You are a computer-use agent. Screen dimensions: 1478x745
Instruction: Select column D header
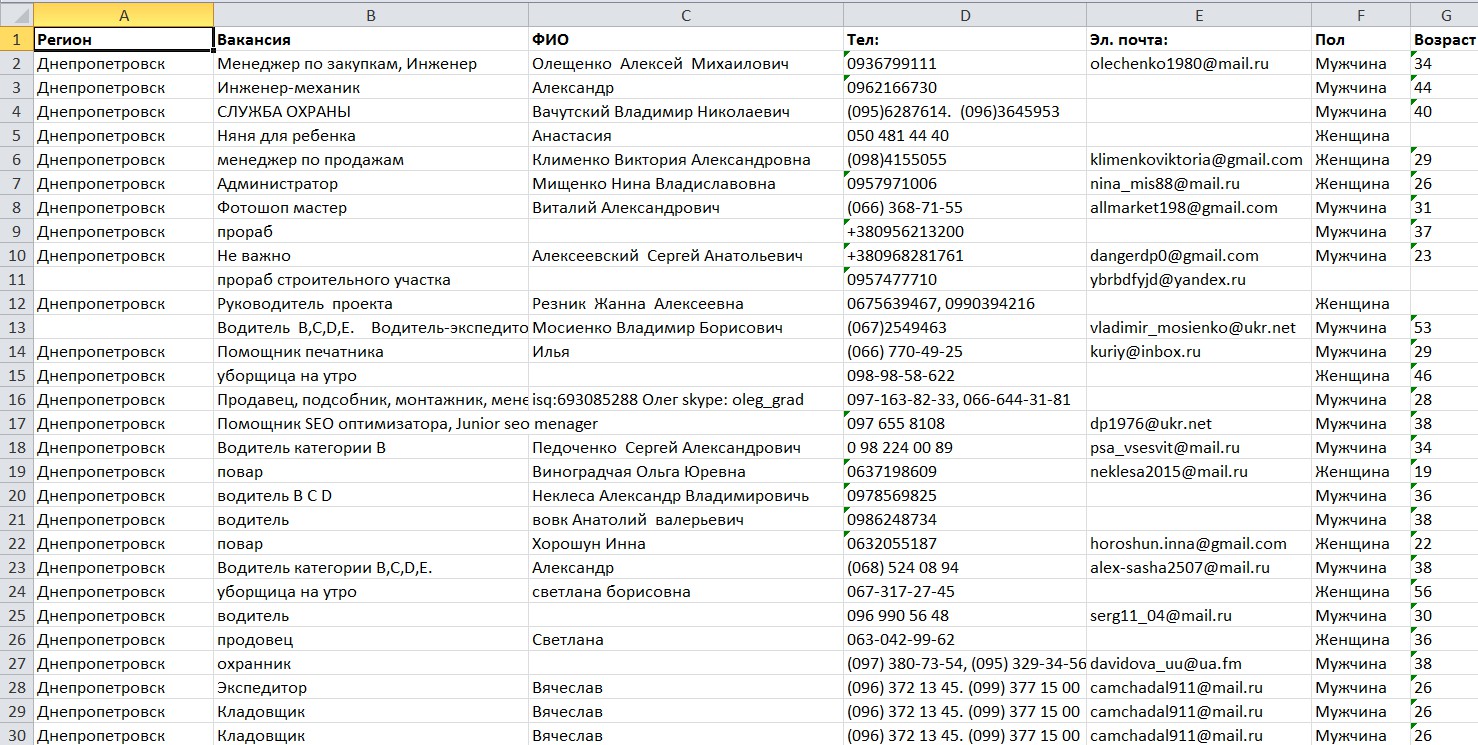[x=964, y=15]
